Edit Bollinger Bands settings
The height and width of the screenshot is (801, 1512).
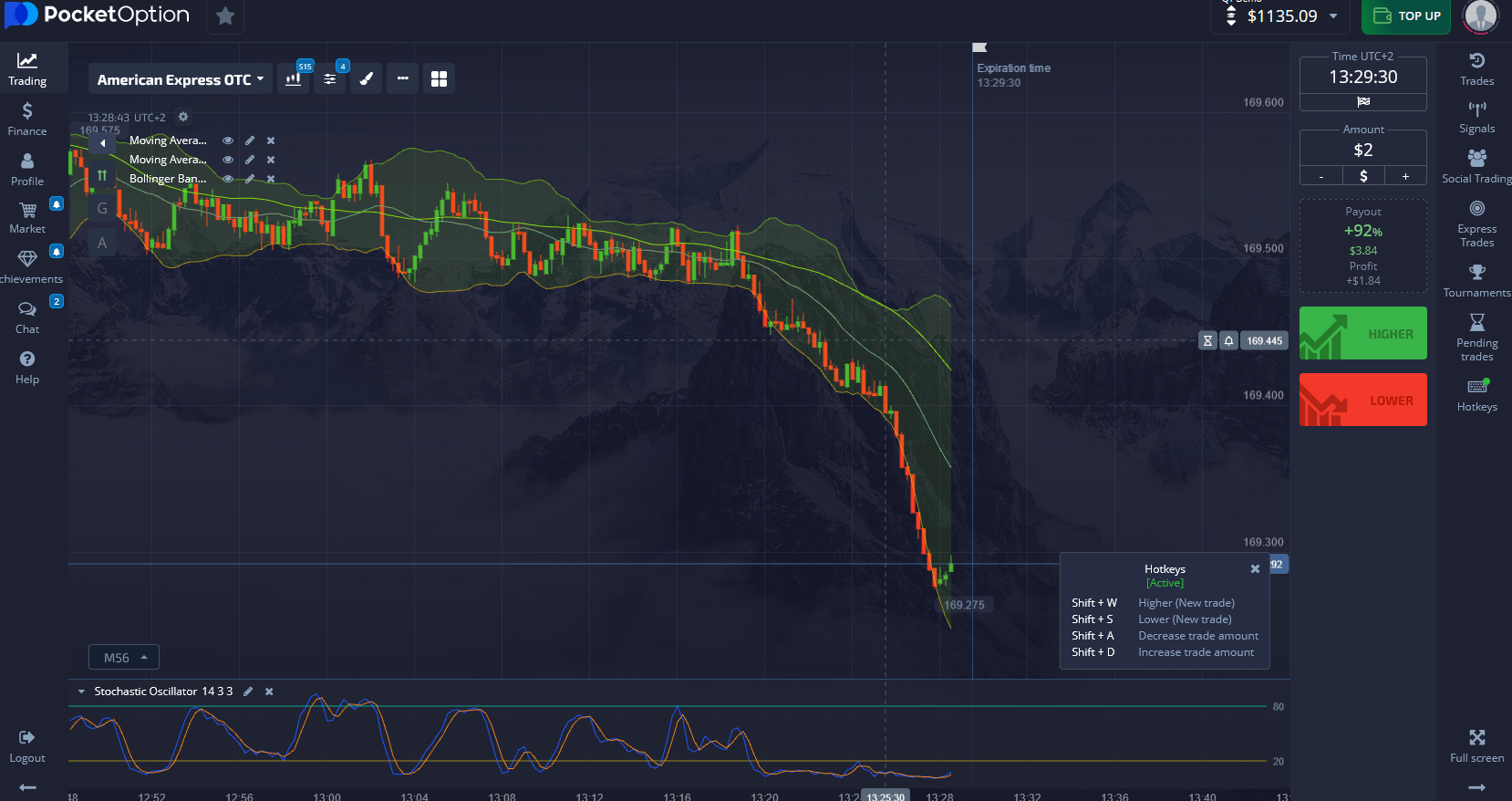click(250, 179)
